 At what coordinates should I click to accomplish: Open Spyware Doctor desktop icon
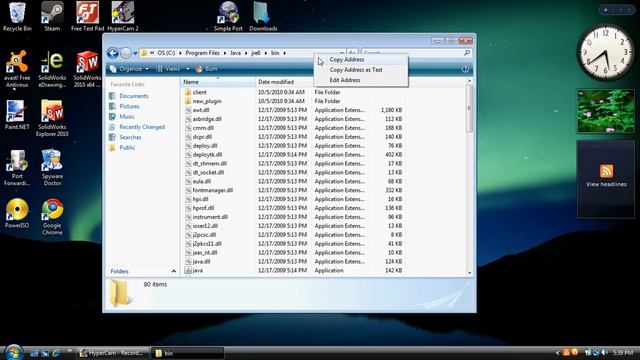point(52,168)
